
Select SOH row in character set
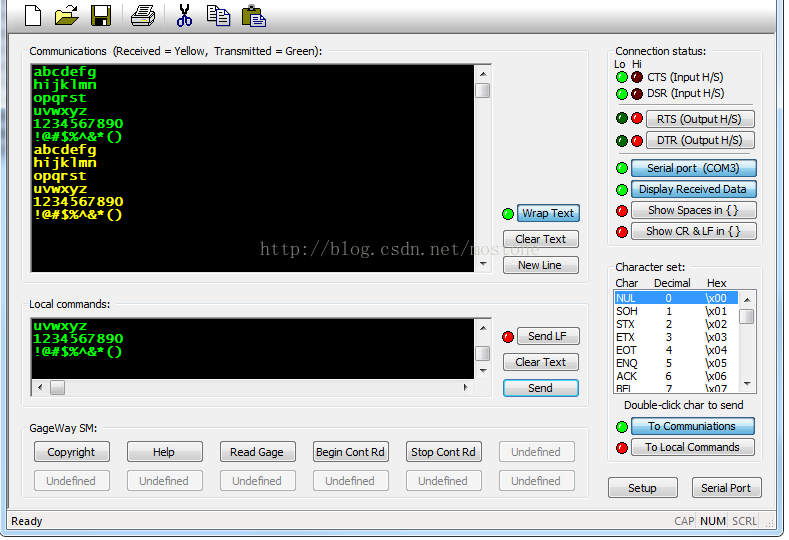(676, 311)
